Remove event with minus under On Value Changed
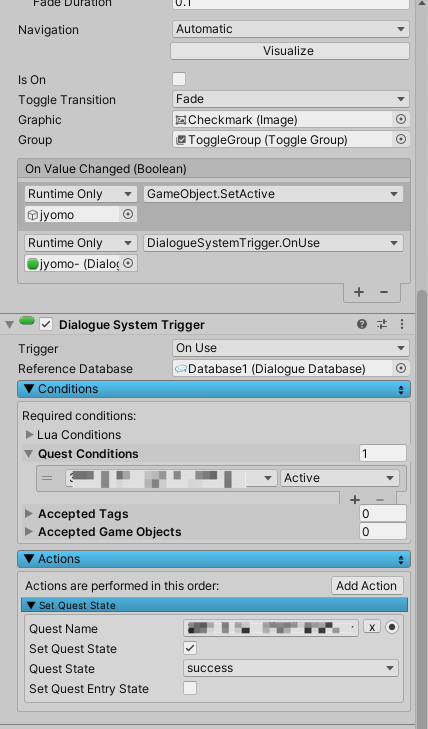 (384, 292)
